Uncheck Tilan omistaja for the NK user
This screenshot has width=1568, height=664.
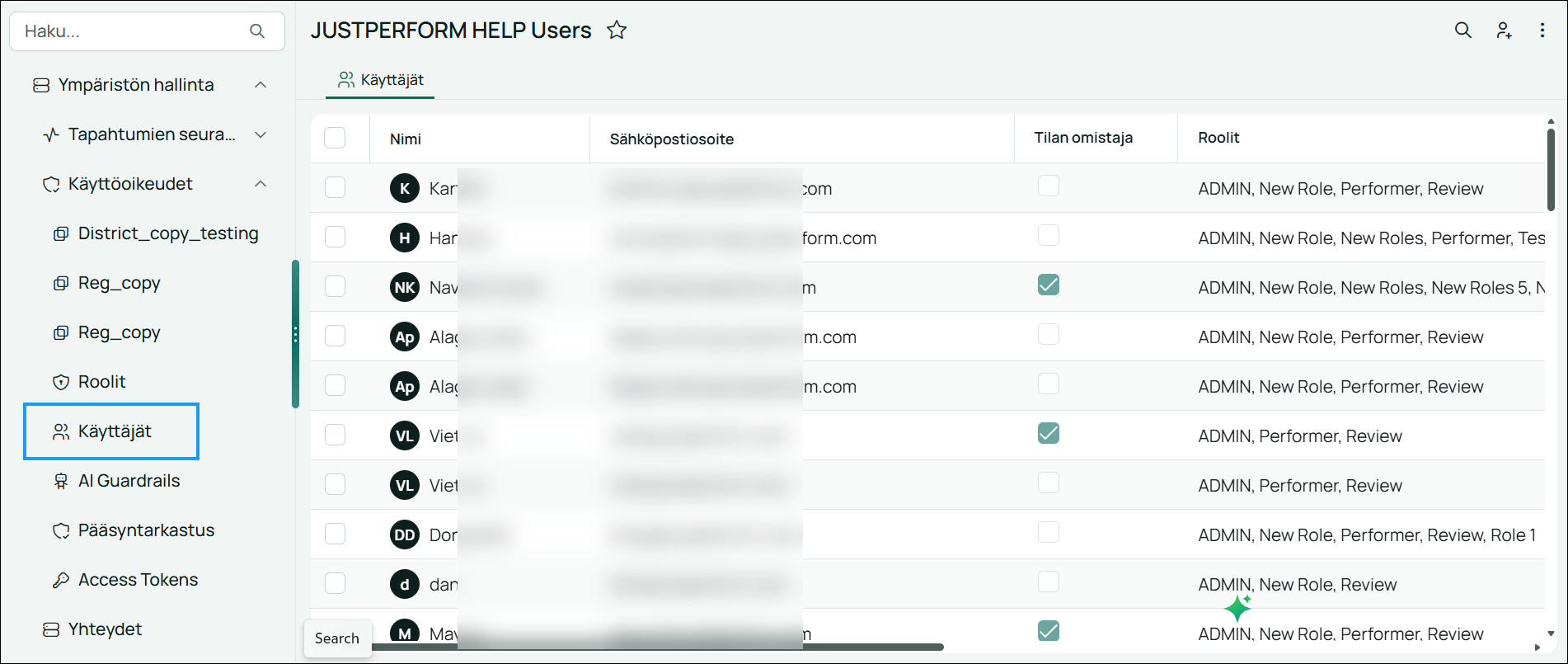point(1049,285)
